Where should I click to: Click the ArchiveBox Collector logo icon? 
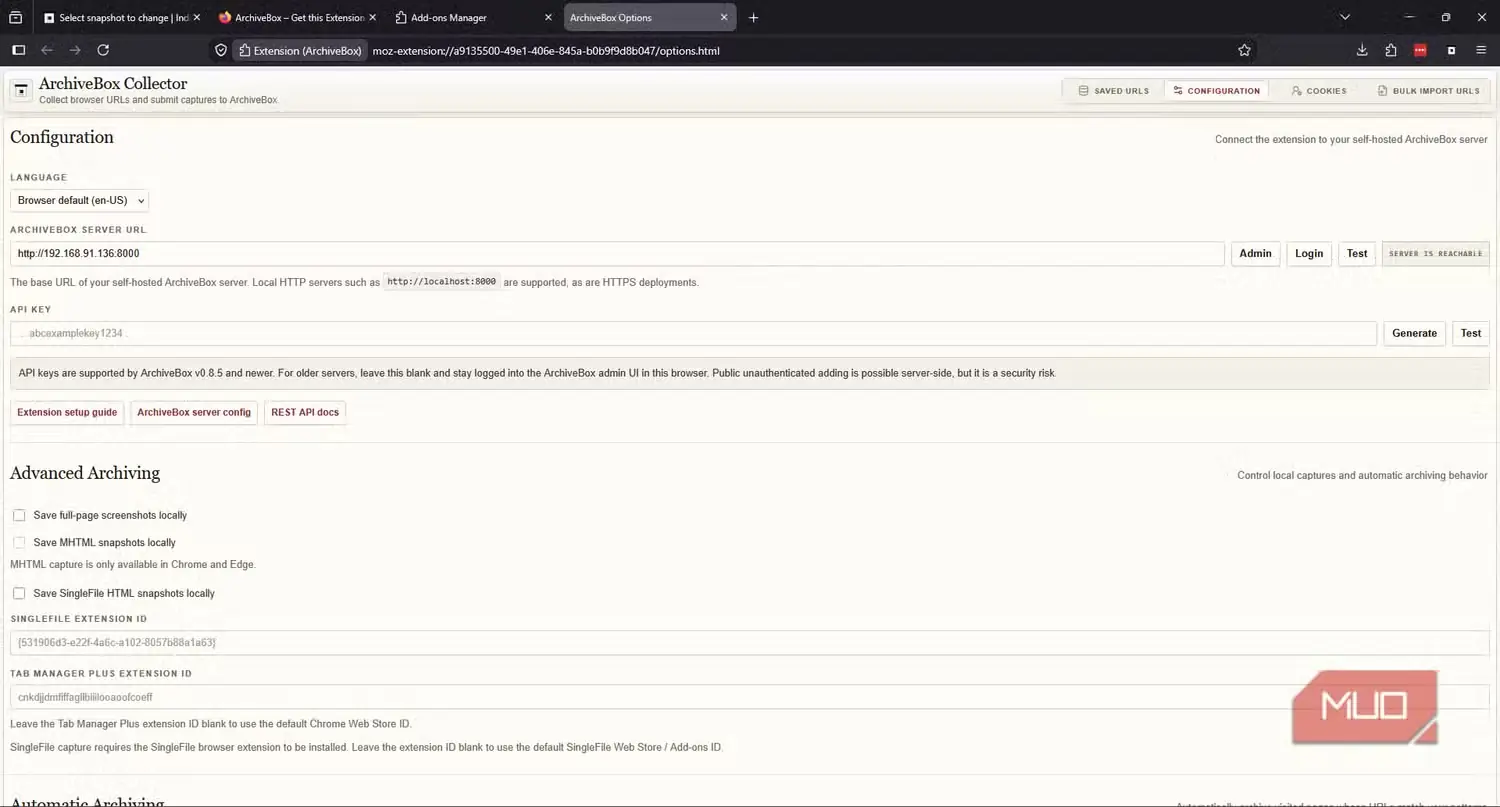point(20,91)
